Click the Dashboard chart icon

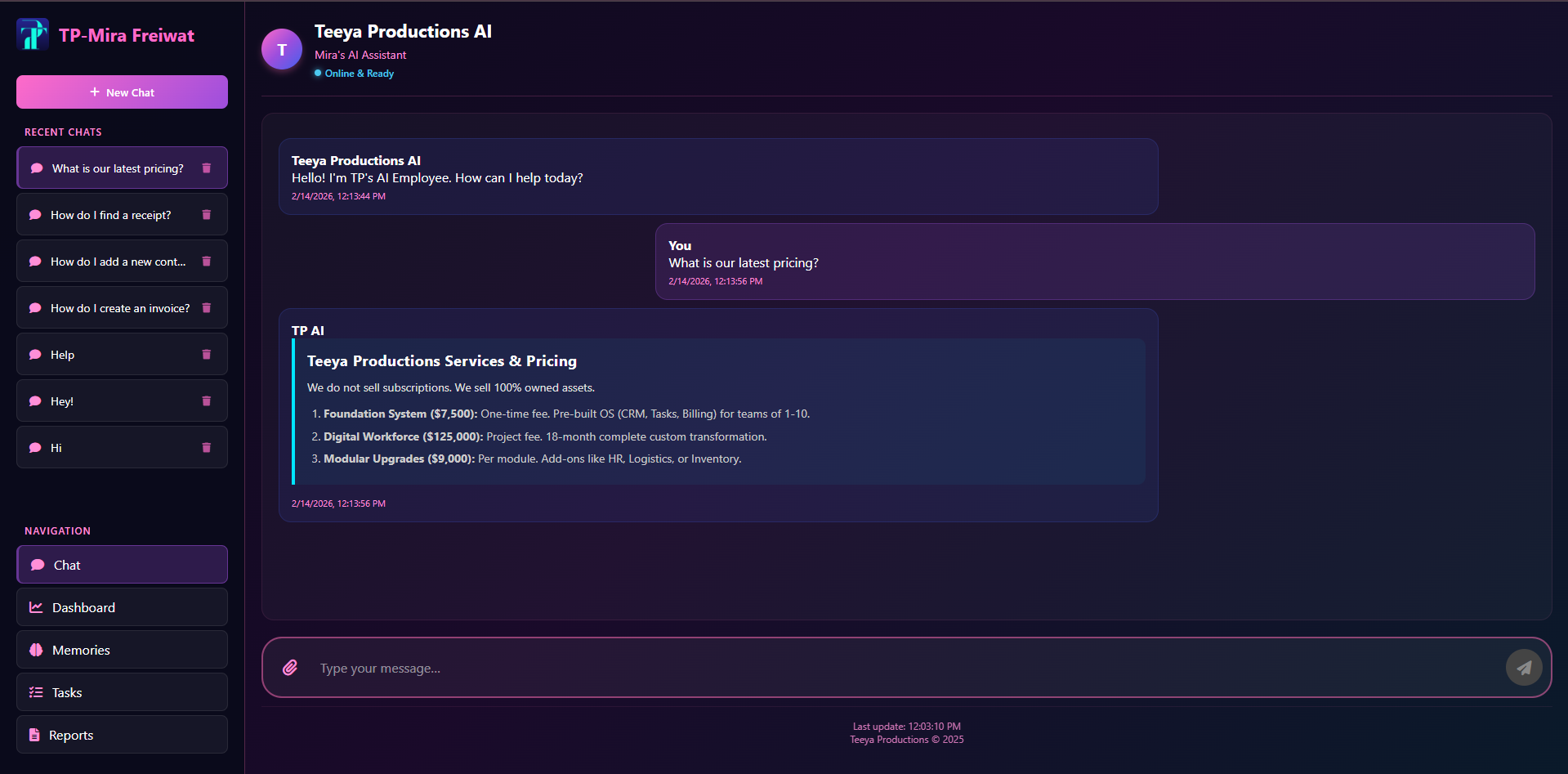pos(36,606)
